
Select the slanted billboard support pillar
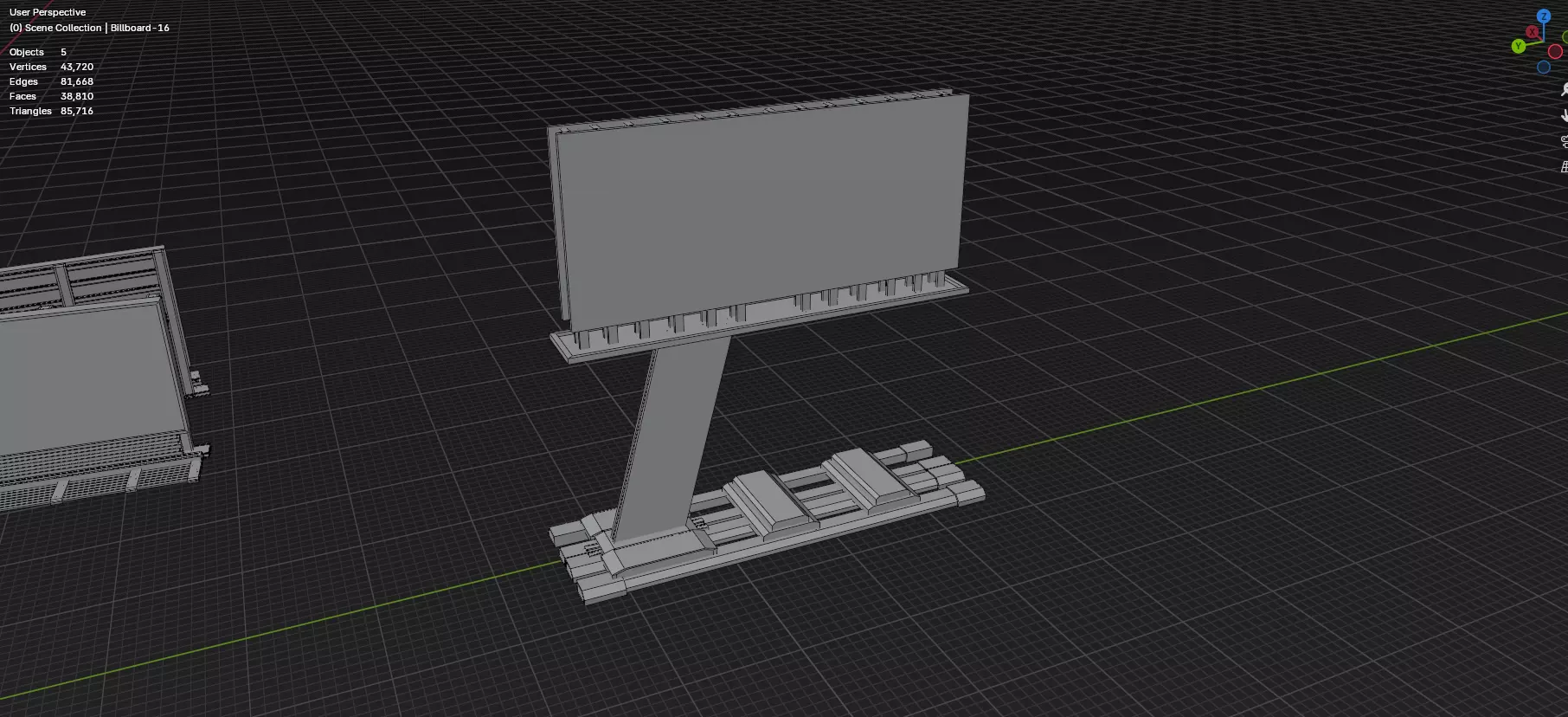[671, 442]
